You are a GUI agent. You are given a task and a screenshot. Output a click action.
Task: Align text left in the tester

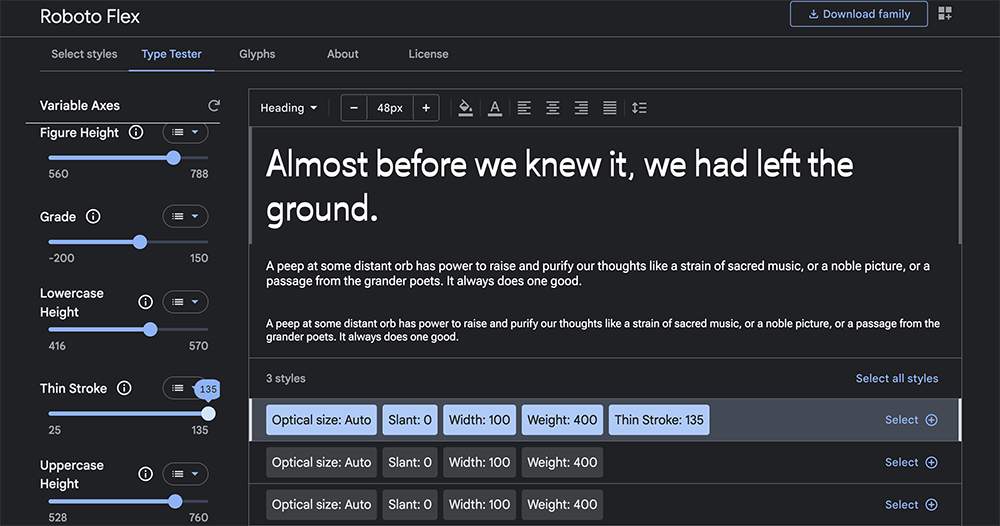click(x=524, y=108)
